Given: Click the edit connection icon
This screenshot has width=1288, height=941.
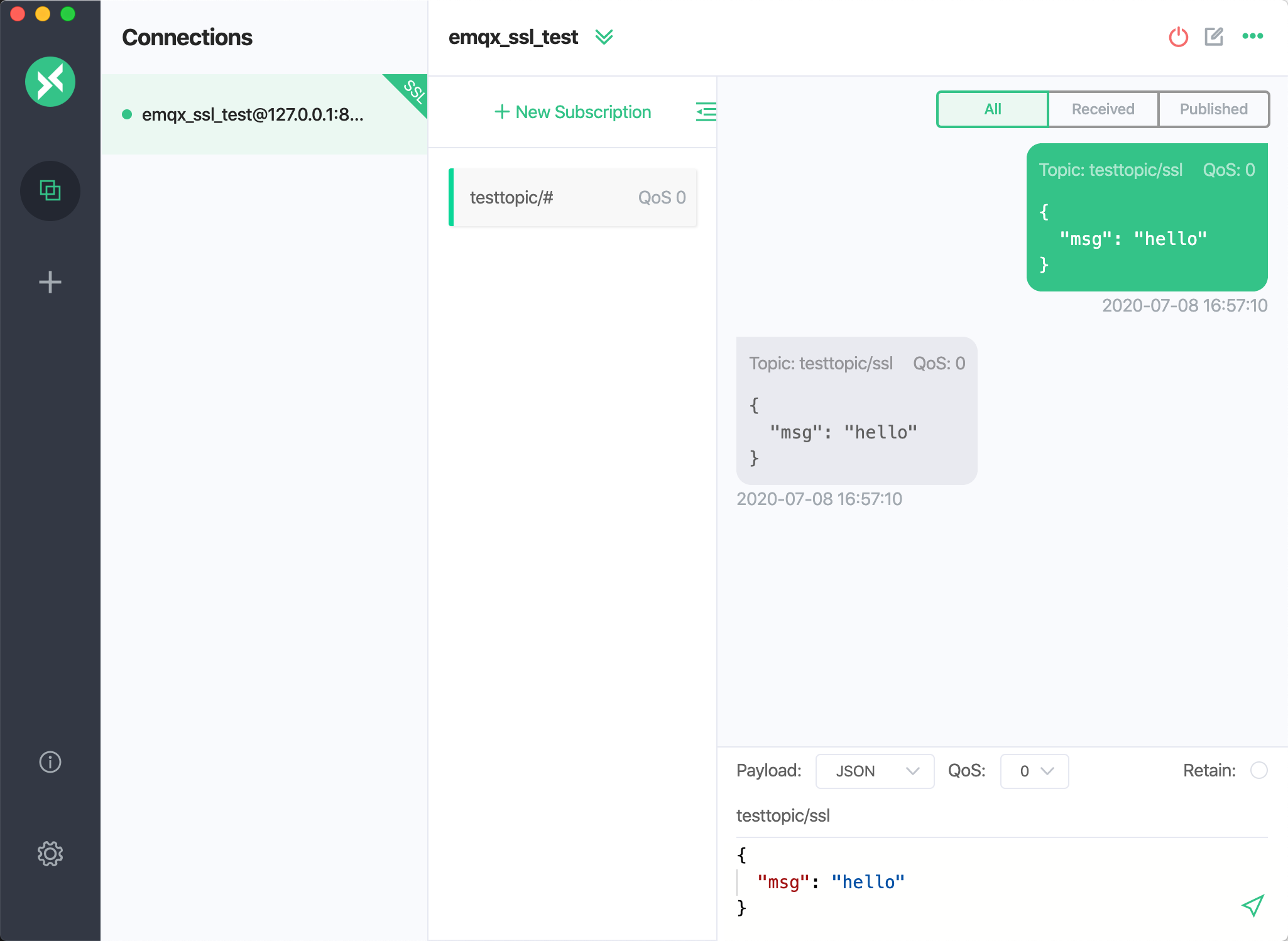Looking at the screenshot, I should pyautogui.click(x=1213, y=37).
